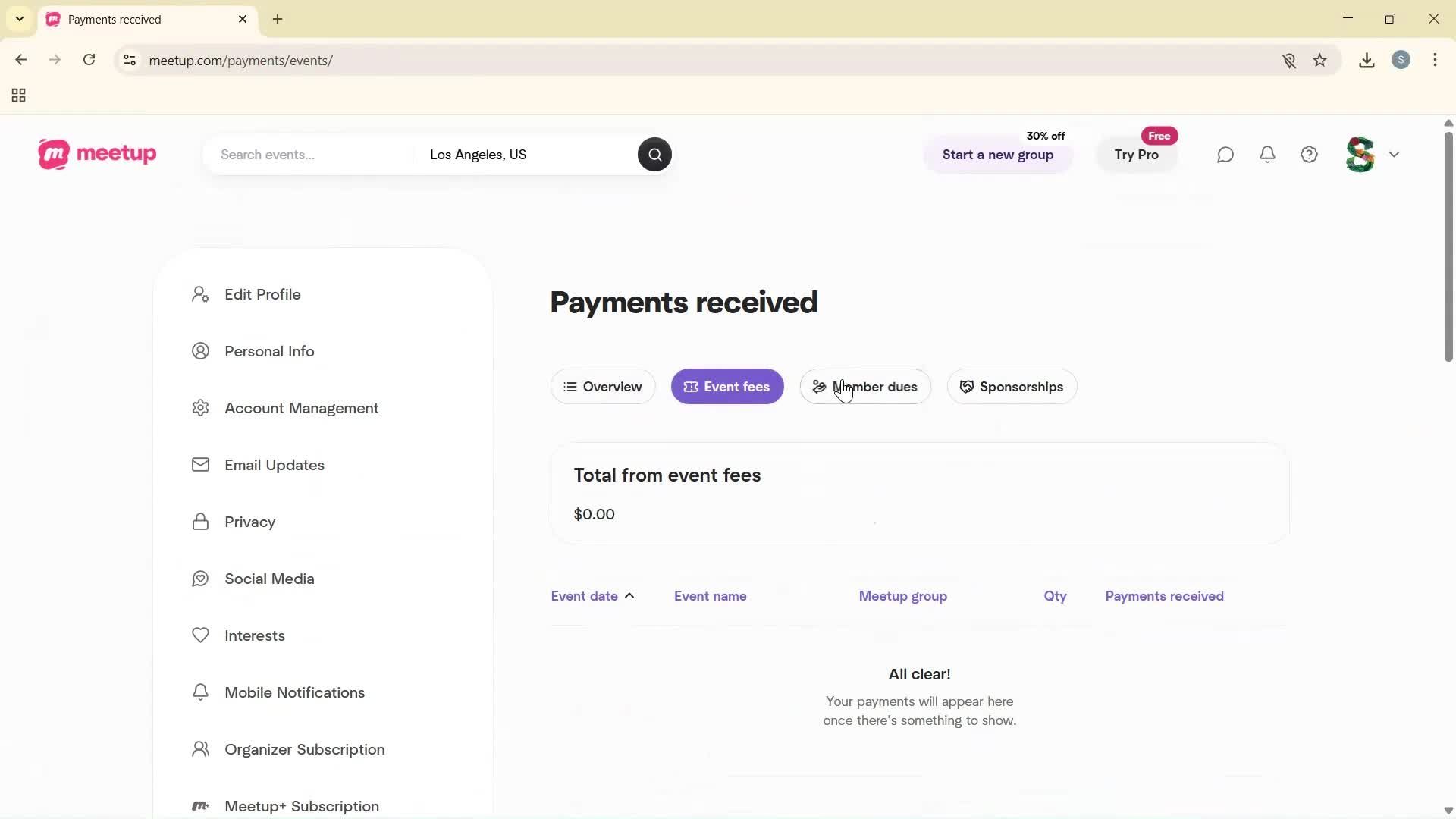Open the tab search dropdown chevron
The image size is (1456, 819).
pos(20,19)
